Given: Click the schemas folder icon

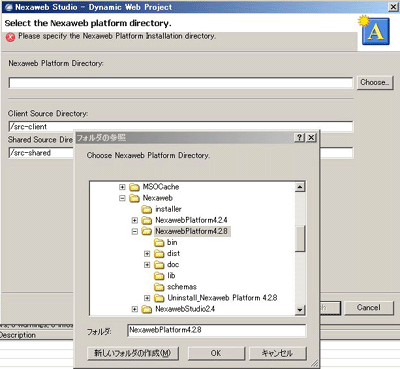Looking at the screenshot, I should click(159, 287).
